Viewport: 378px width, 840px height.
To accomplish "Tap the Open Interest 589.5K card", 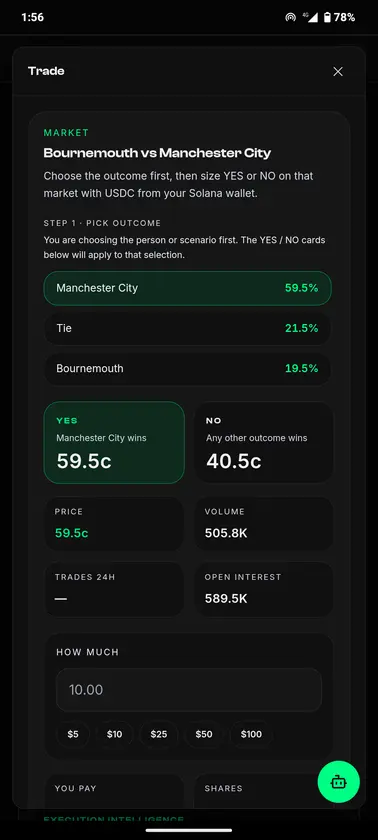I will coord(263,589).
